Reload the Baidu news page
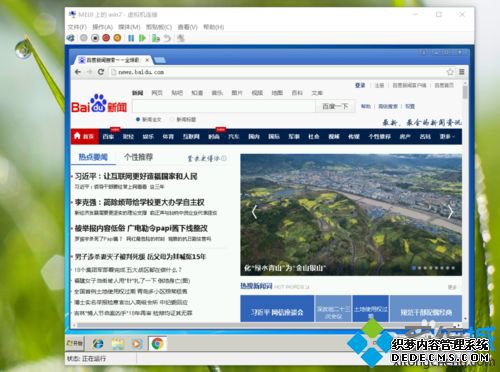The width and height of the screenshot is (500, 372). 101,72
